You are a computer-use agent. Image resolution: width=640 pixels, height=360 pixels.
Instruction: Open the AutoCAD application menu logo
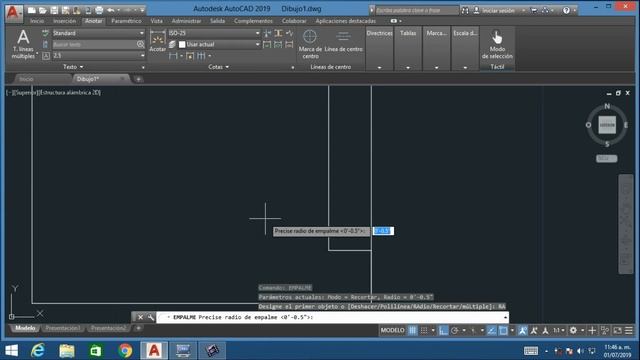[13, 13]
